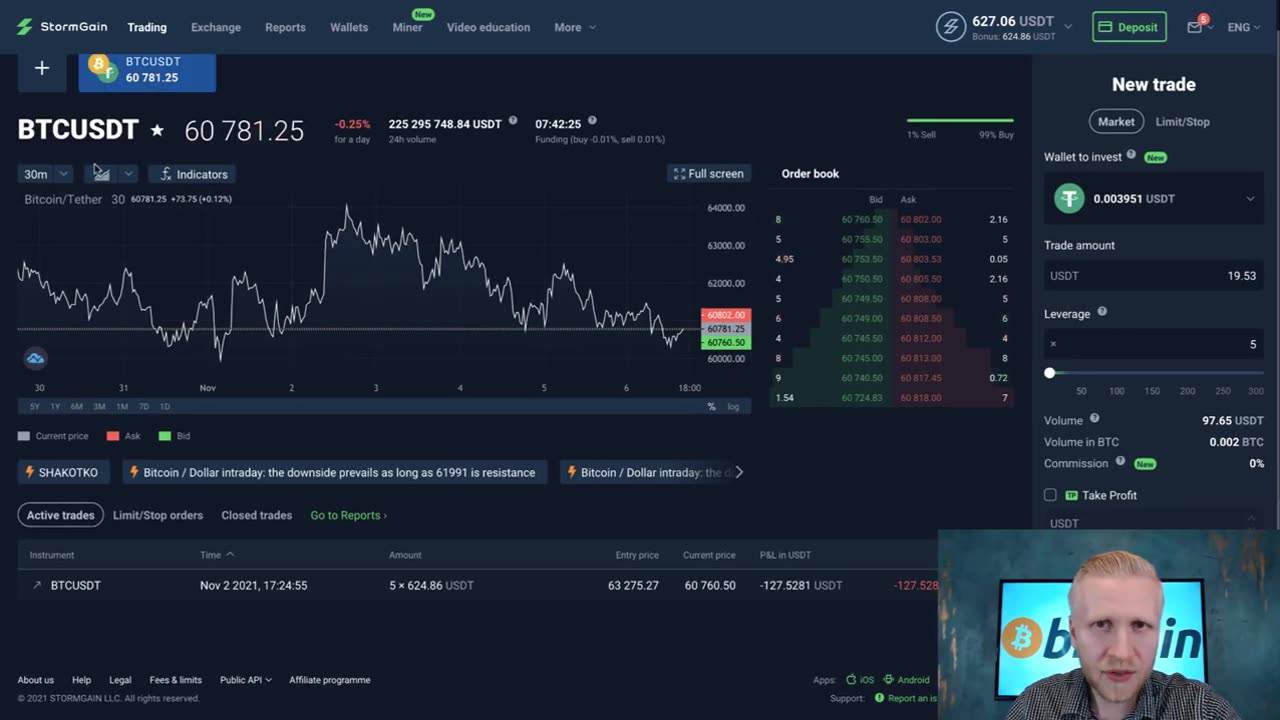
Task: Open Video education page
Action: tap(488, 27)
